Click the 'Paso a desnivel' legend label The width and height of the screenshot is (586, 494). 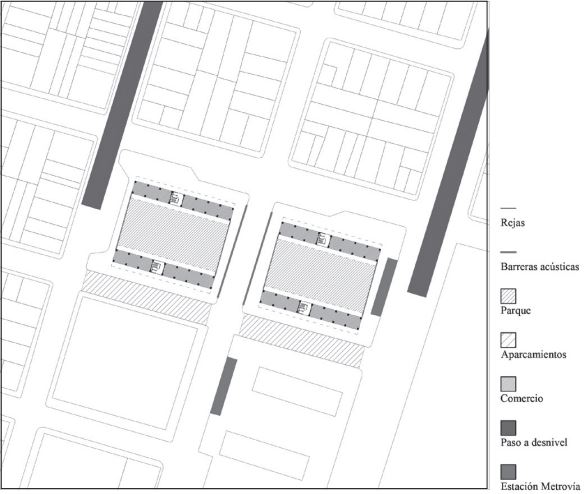pyautogui.click(x=534, y=442)
